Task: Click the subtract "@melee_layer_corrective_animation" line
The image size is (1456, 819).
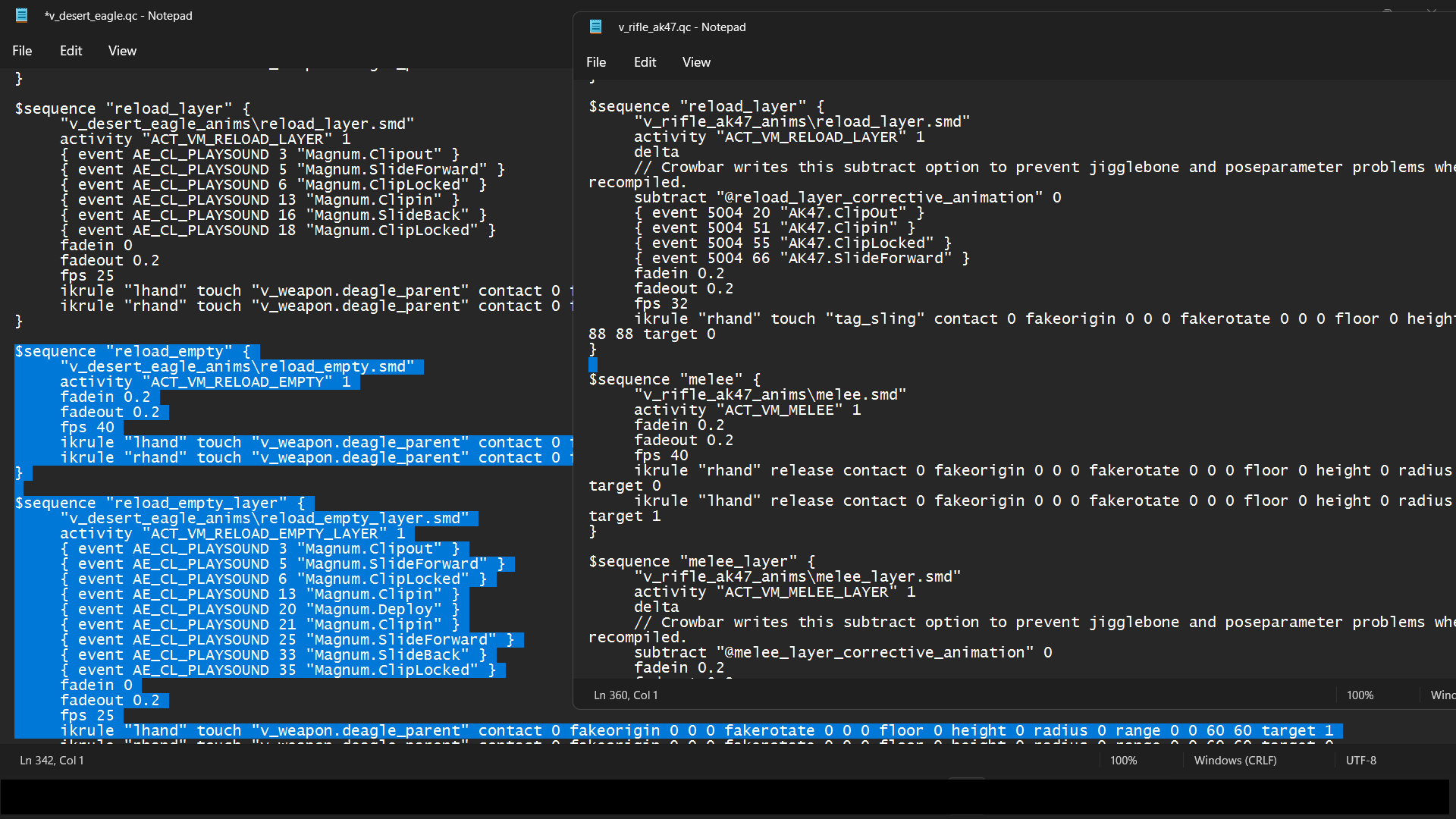Action: [842, 652]
